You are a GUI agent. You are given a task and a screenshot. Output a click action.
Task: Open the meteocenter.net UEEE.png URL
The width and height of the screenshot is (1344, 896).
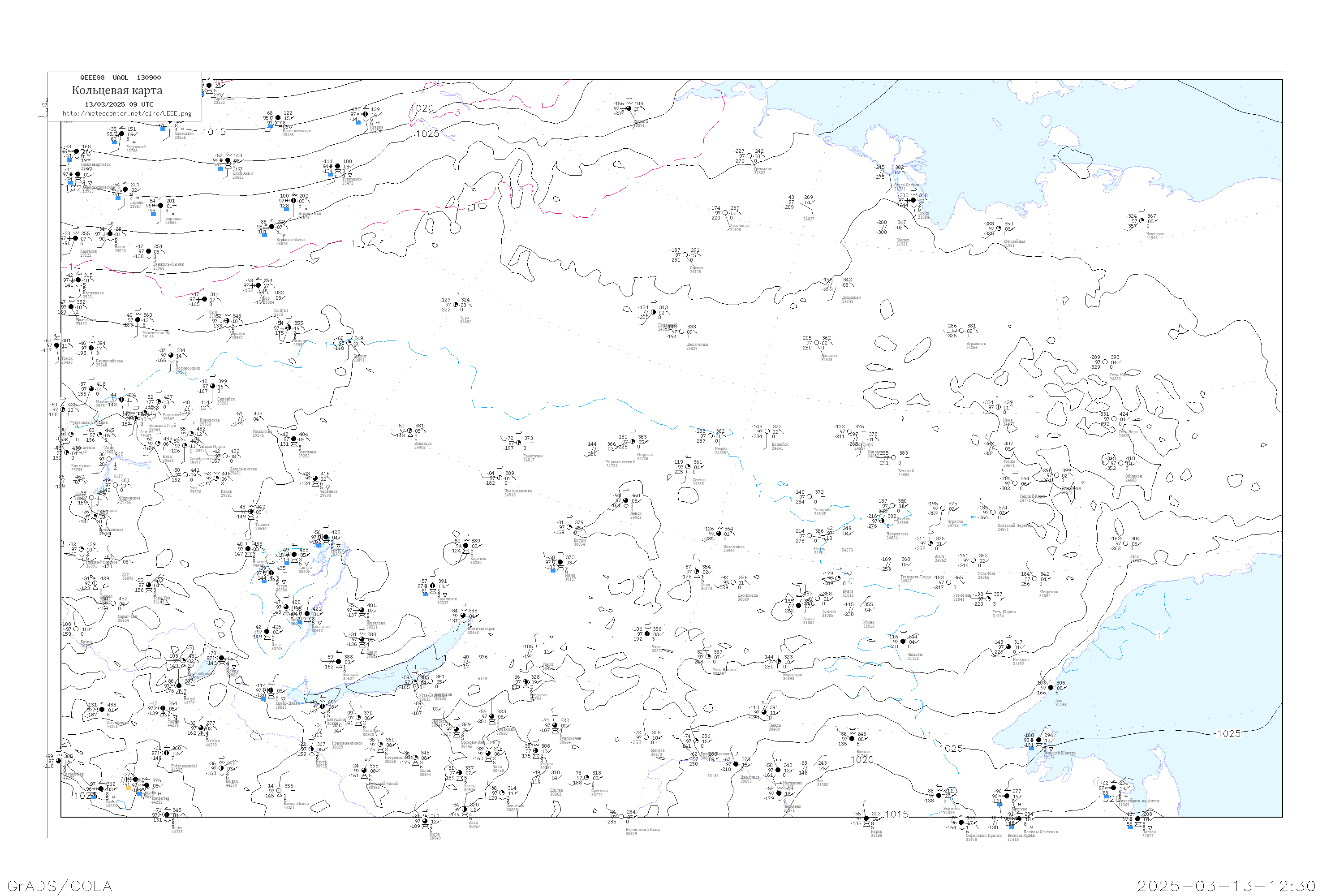coord(127,114)
